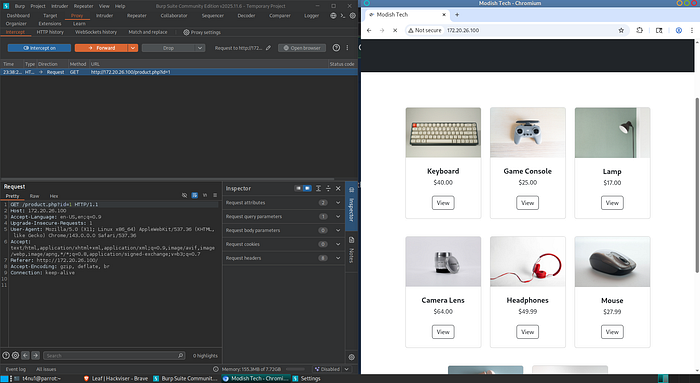Click the Open browser button
Screen dimensions: 700x383
click(x=302, y=48)
